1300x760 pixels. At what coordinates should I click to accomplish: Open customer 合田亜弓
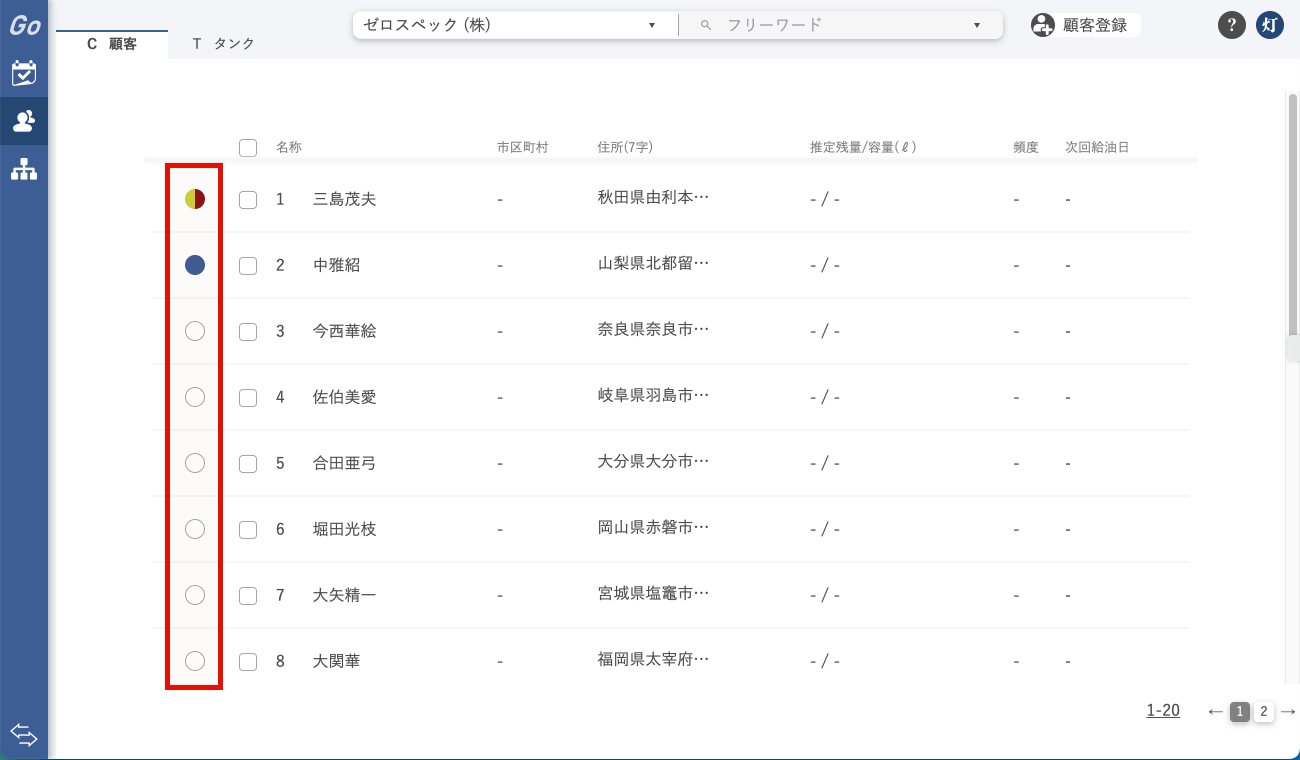pyautogui.click(x=345, y=463)
